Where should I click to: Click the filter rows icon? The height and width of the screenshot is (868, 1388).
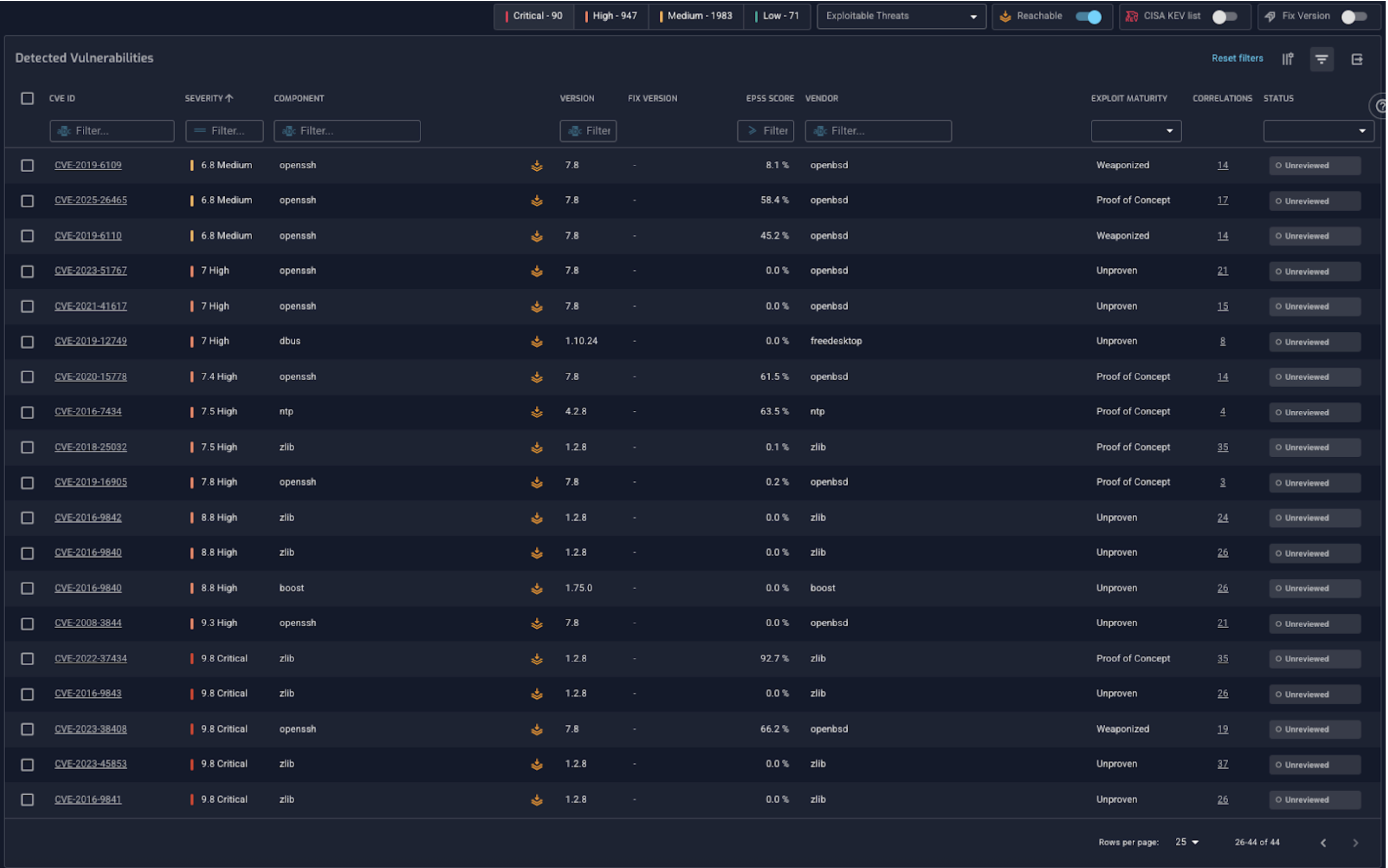(x=1321, y=59)
